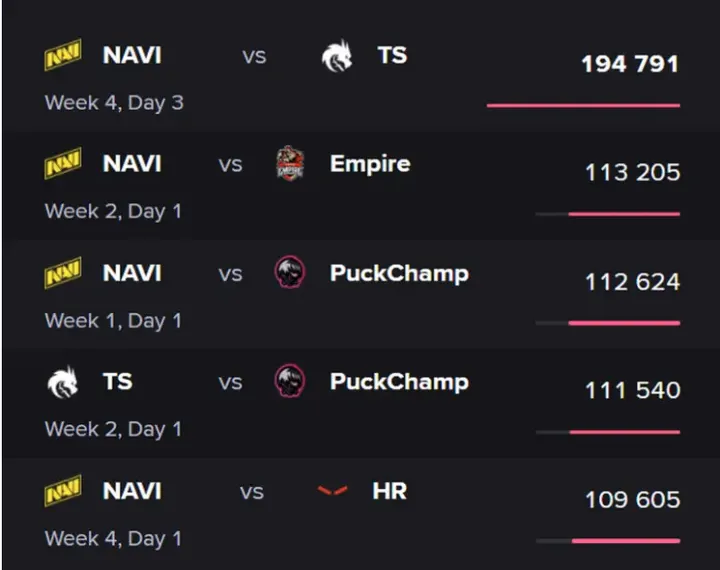Click the TS dragon logo in Week 2 match
Viewport: 720px width, 570px height.
(63, 382)
